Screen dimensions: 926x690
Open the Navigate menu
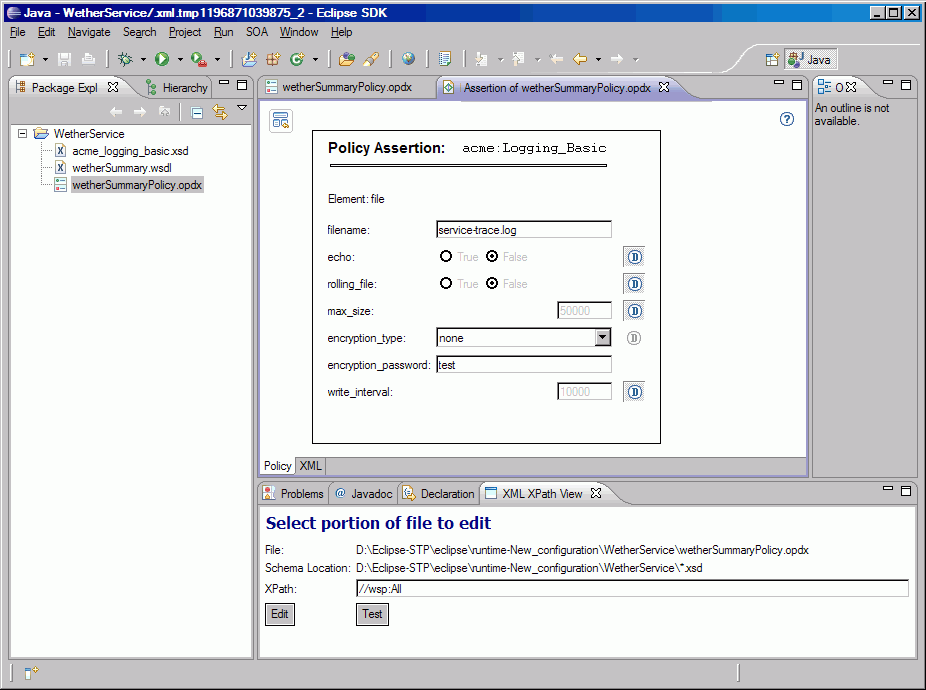click(x=89, y=32)
